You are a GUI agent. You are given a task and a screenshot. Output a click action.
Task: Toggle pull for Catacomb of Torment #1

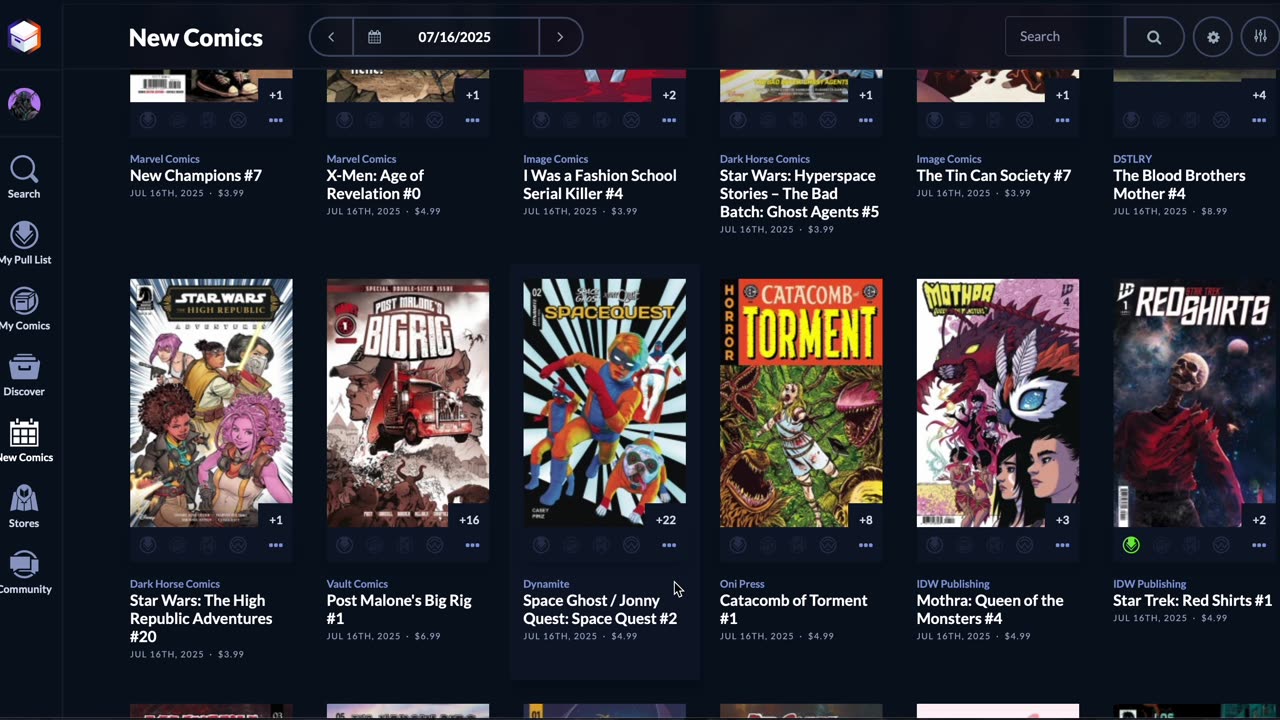(x=738, y=545)
